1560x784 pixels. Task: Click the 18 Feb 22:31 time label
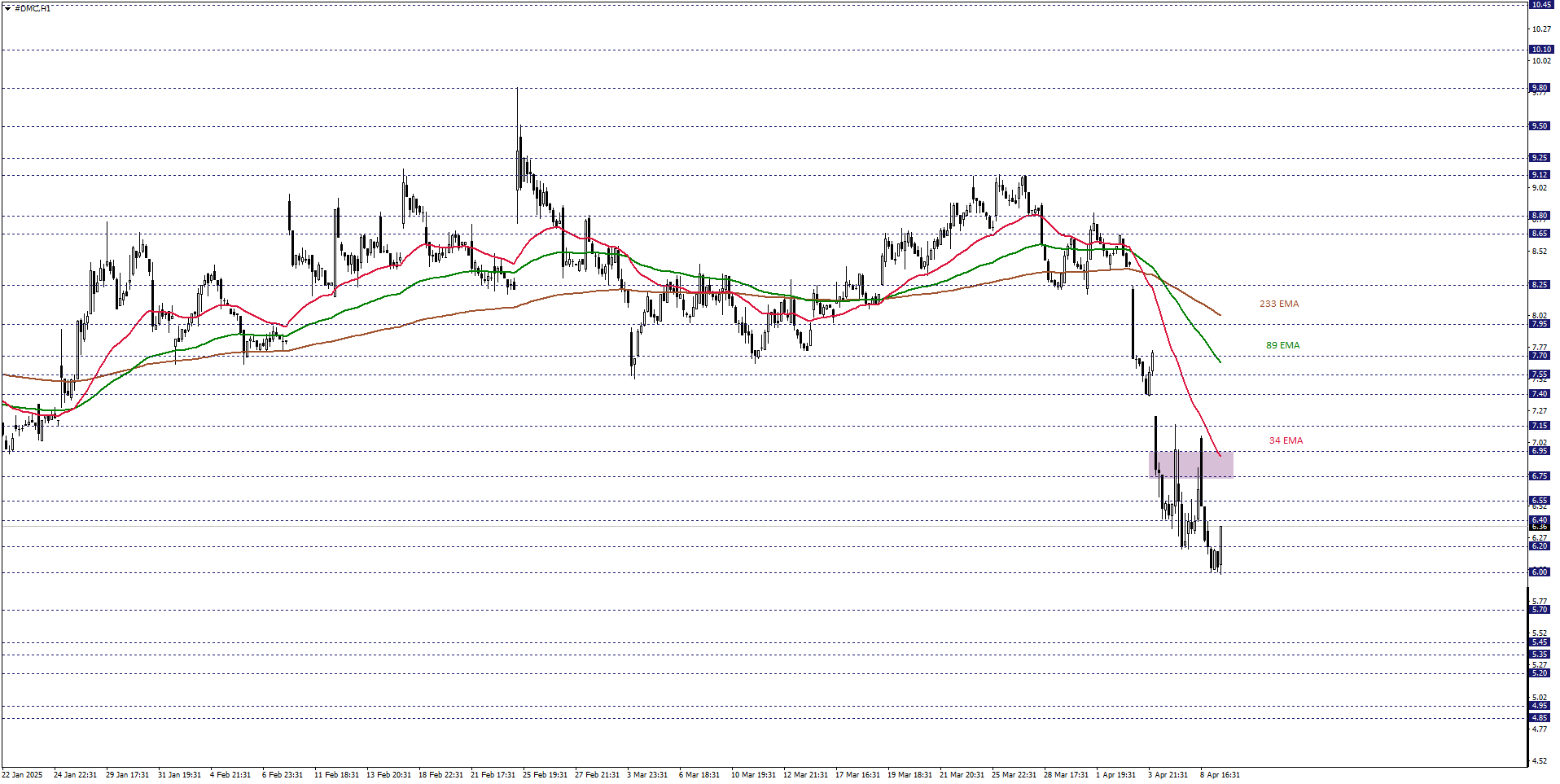pos(440,775)
